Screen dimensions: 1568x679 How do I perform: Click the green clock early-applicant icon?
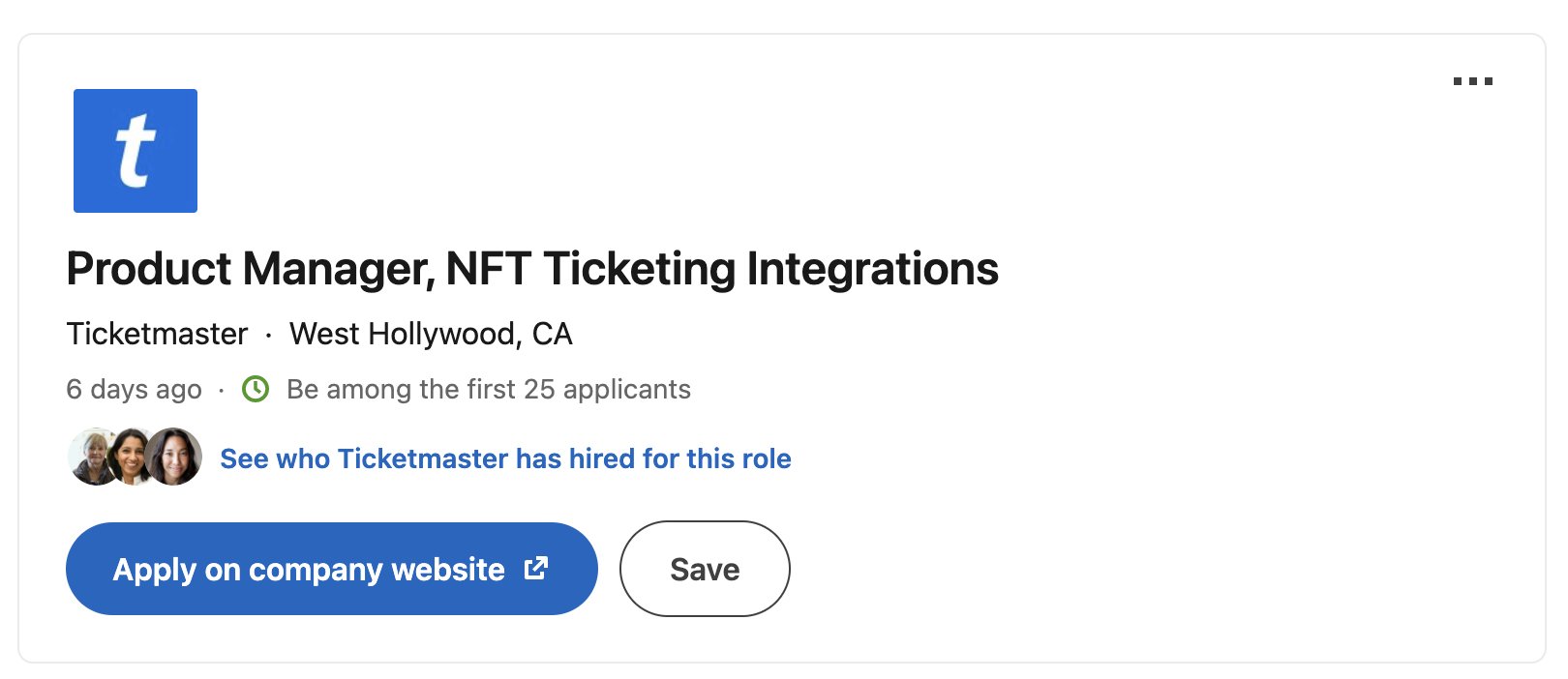click(x=256, y=389)
